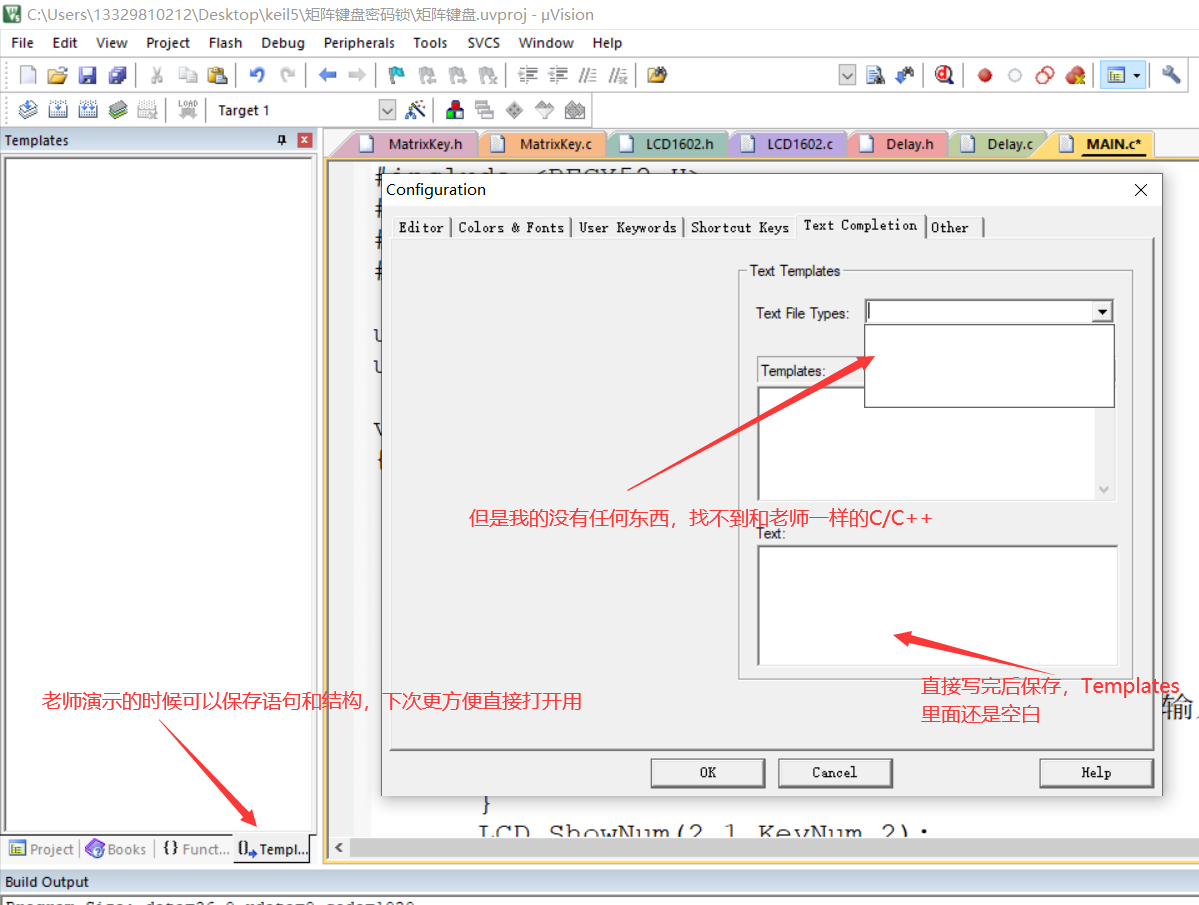Redo the last edit
Screen dimensions: 1199x905
pyautogui.click(x=288, y=75)
